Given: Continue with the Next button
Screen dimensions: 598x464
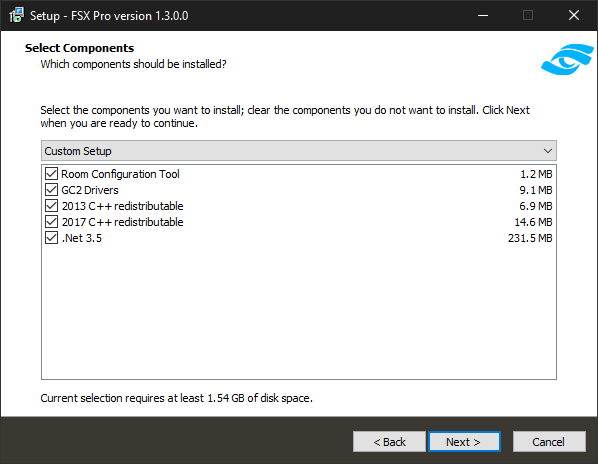Looking at the screenshot, I should tap(464, 442).
